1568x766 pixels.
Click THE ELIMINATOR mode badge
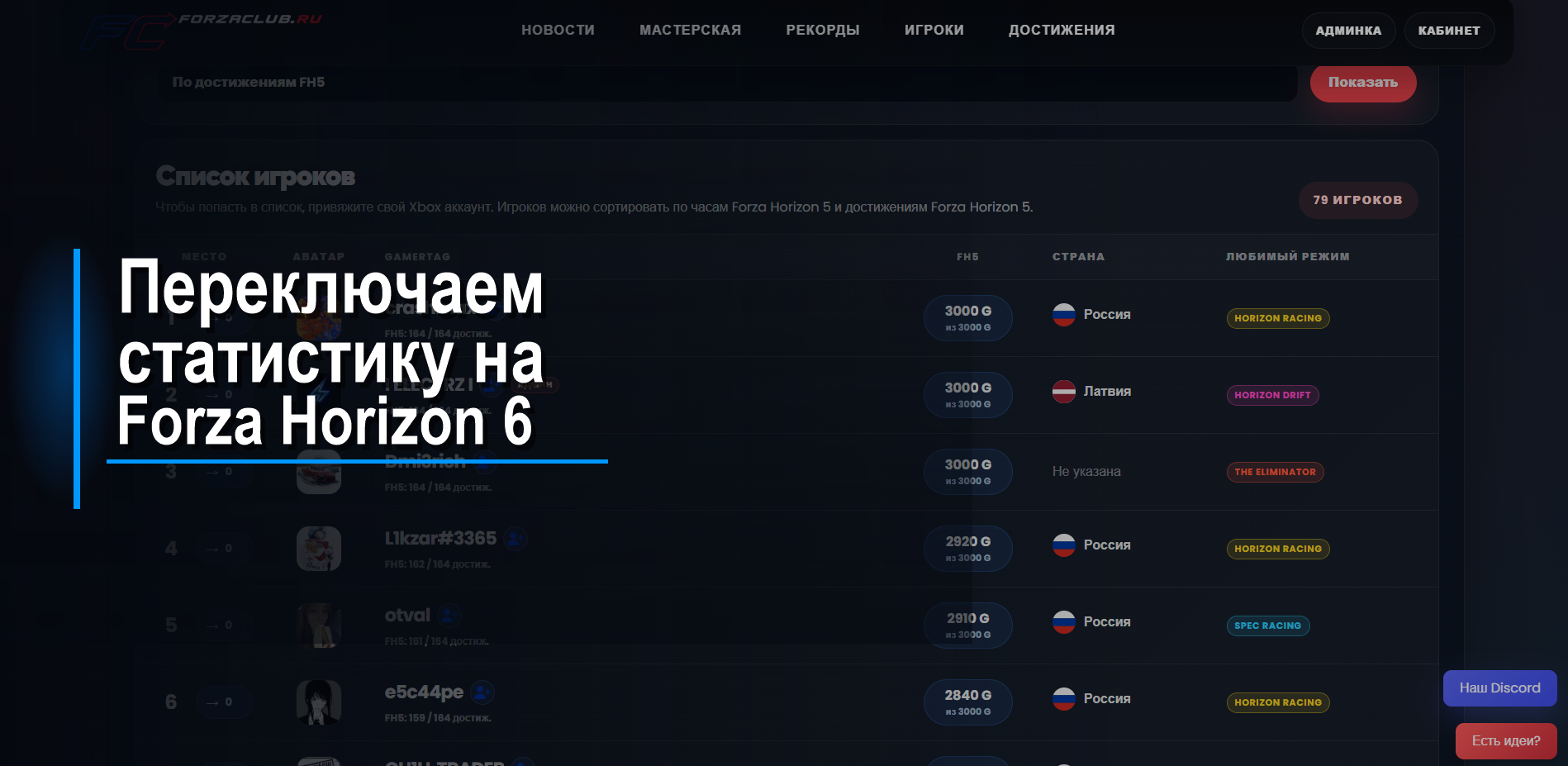[x=1275, y=472]
